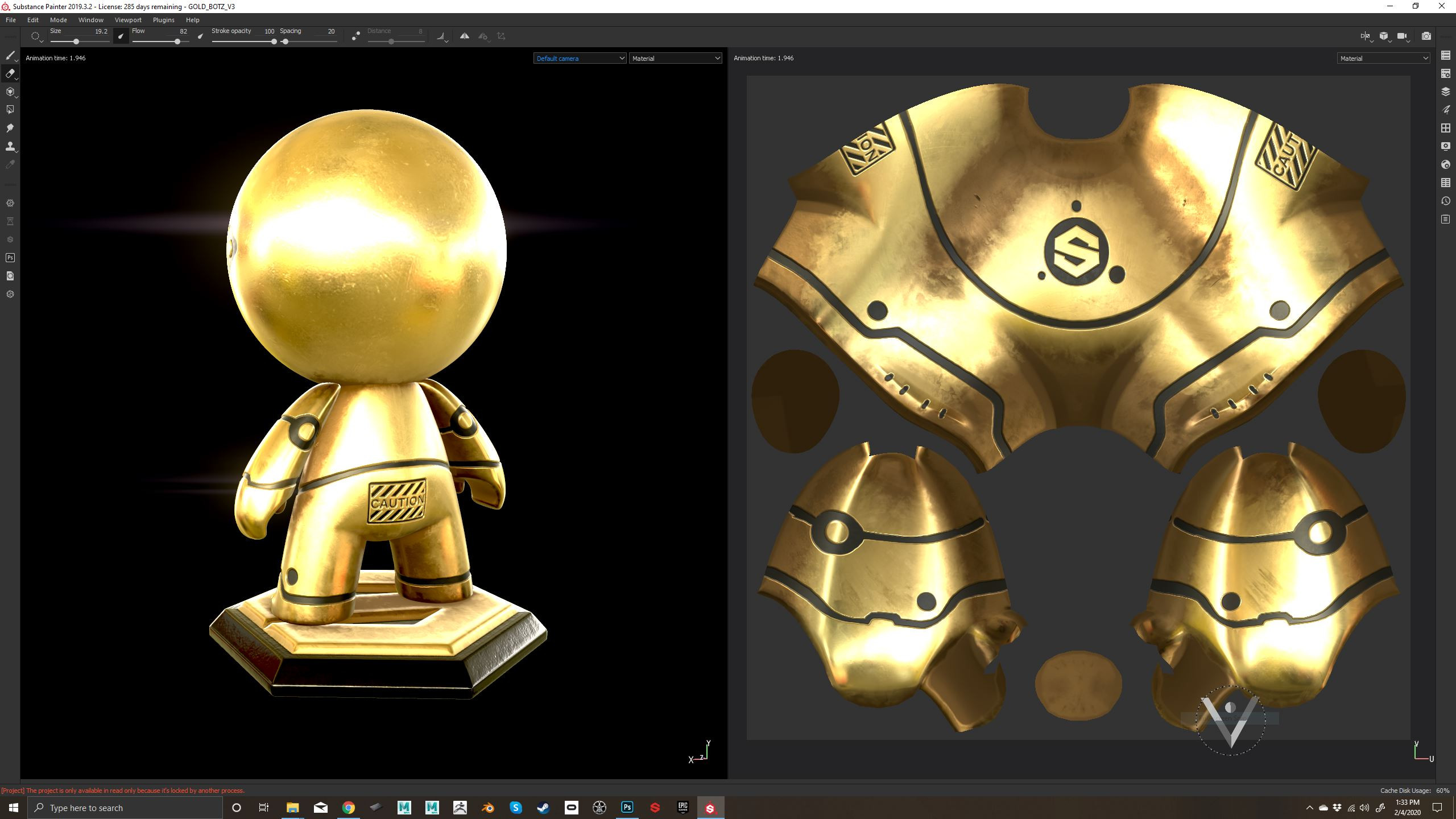Select the Clone stamp tool
The height and width of the screenshot is (819, 1456).
pyautogui.click(x=10, y=146)
